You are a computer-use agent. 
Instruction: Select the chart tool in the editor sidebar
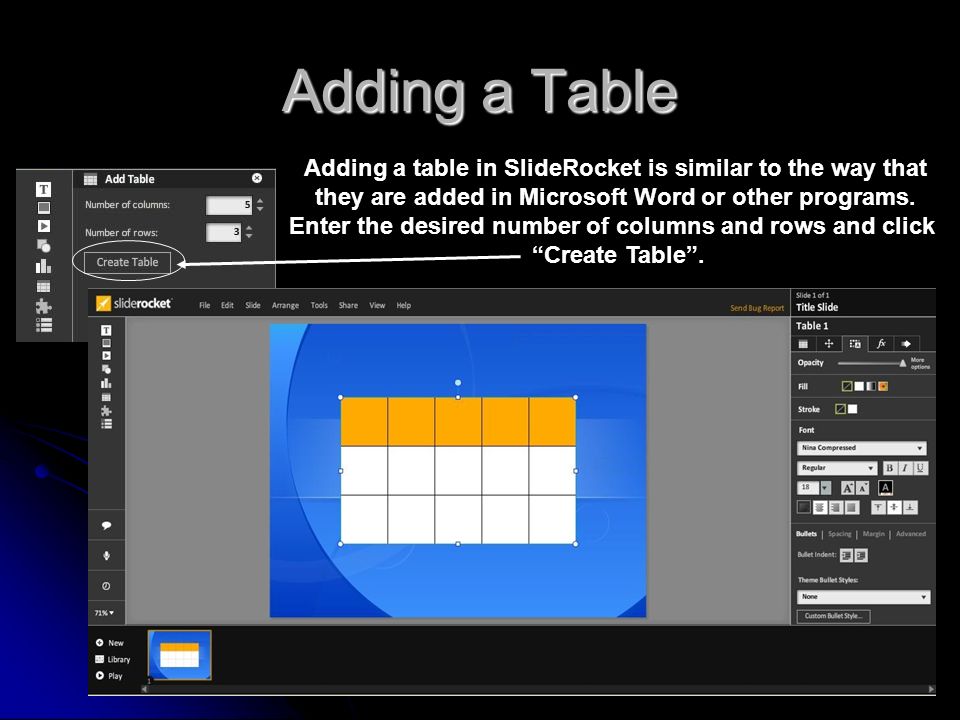click(106, 383)
